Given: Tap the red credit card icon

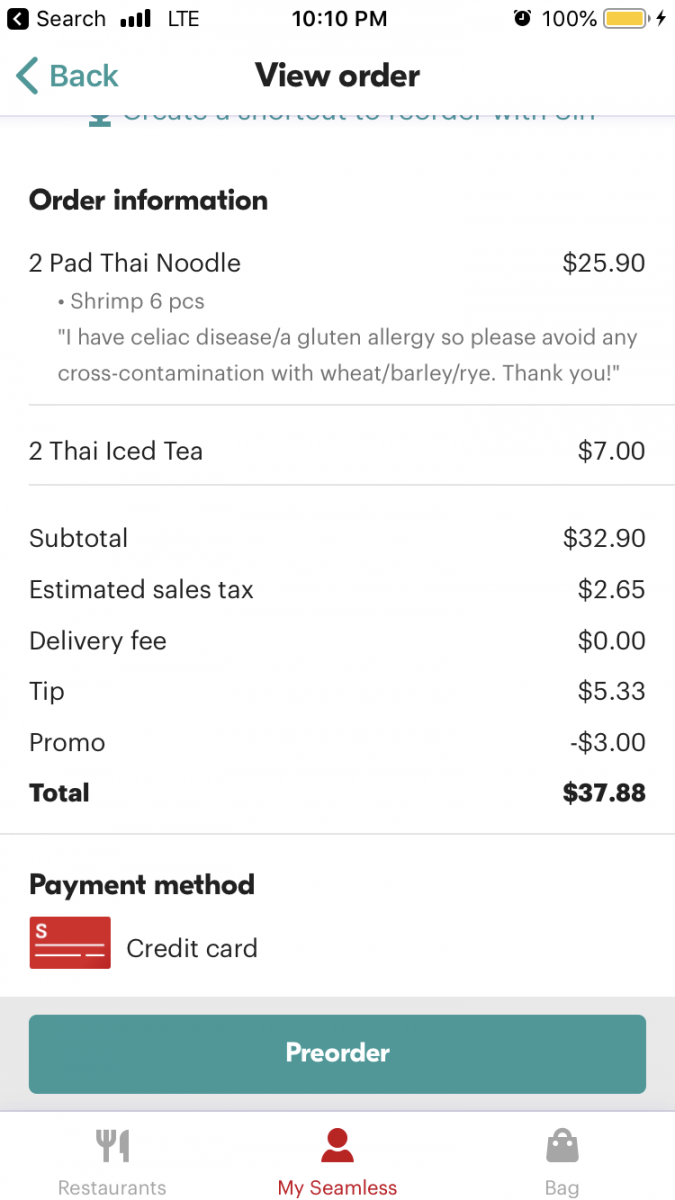Looking at the screenshot, I should [x=70, y=943].
